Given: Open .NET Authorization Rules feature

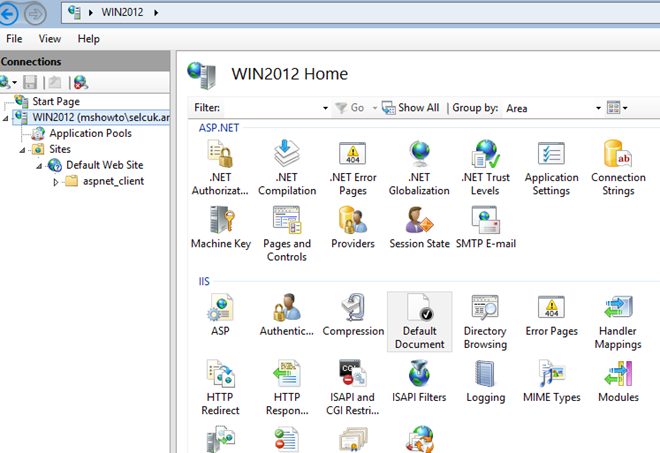Looking at the screenshot, I should pos(220,168).
